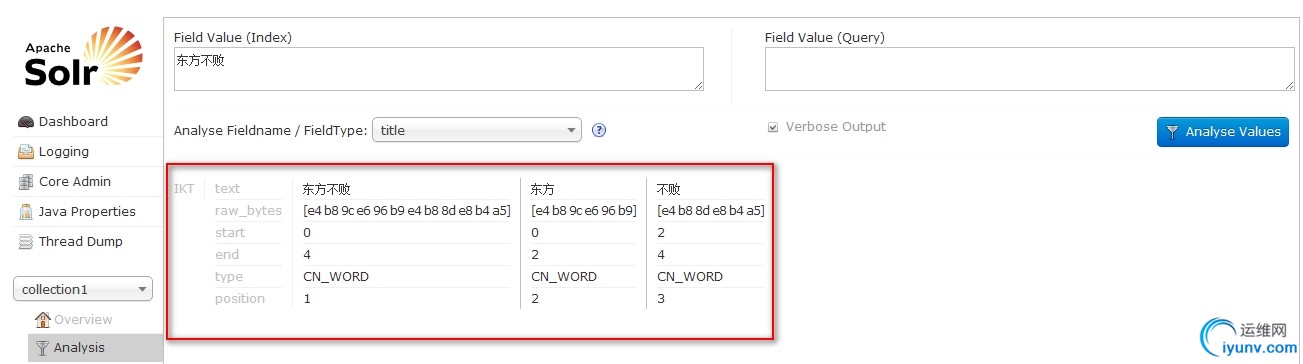Click the token text 不败 in results

[669, 189]
